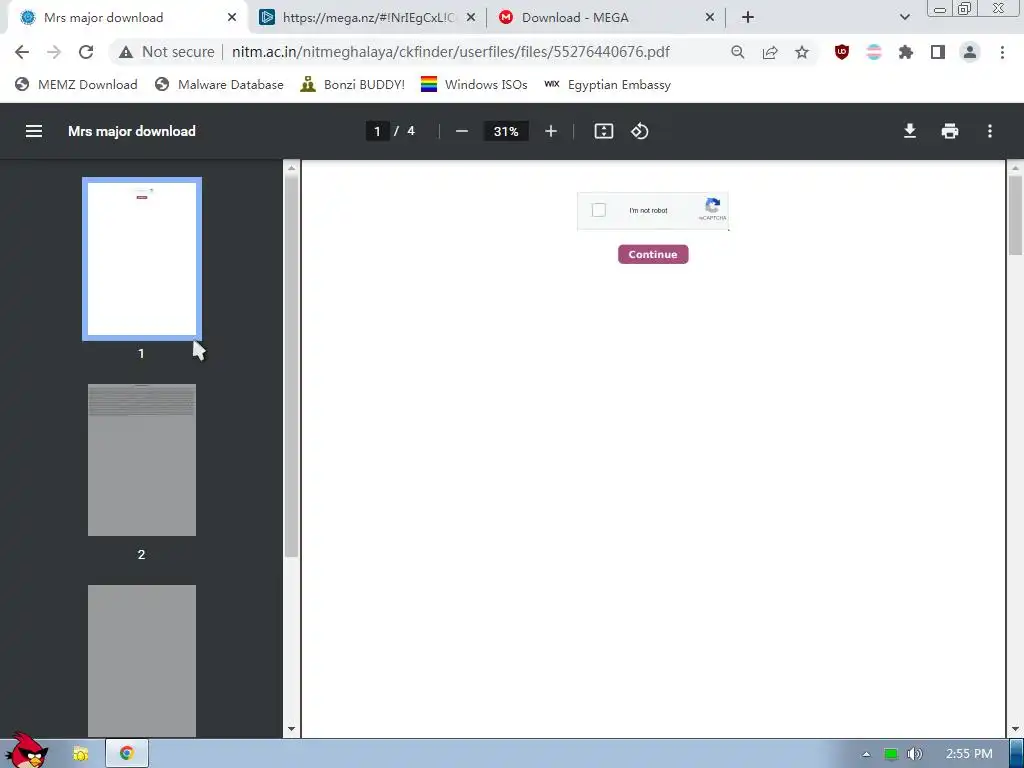
Task: Click the zoom magnifier in address bar
Action: 737,52
